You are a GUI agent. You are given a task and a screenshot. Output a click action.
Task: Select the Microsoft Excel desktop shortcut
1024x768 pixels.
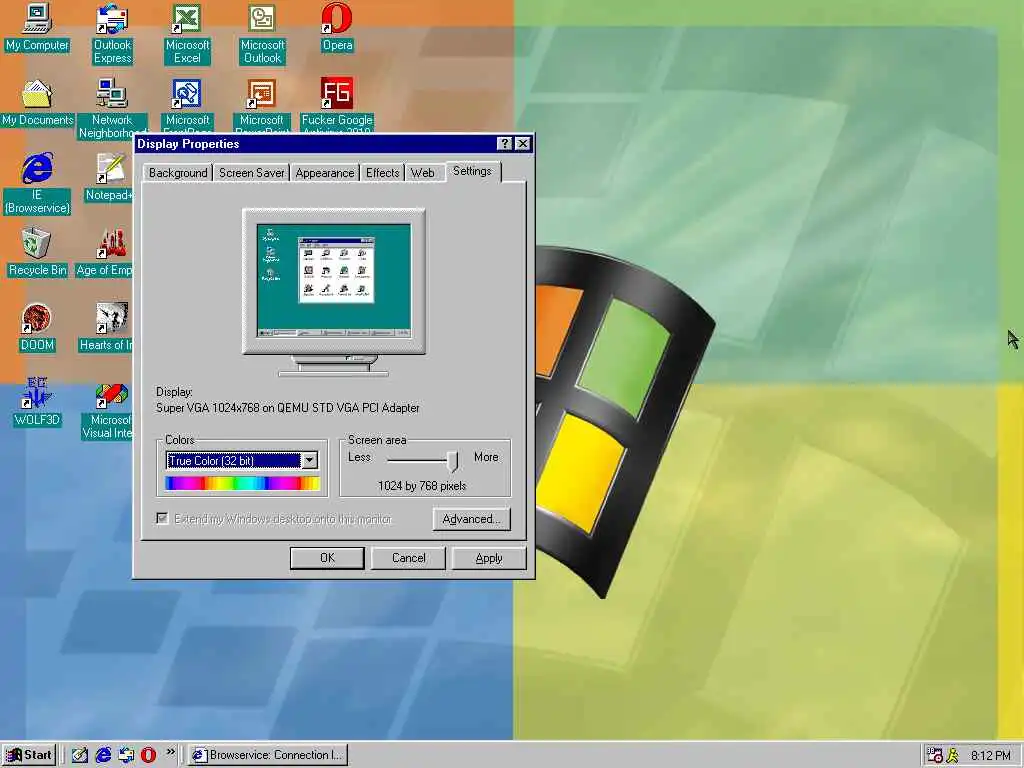(187, 34)
